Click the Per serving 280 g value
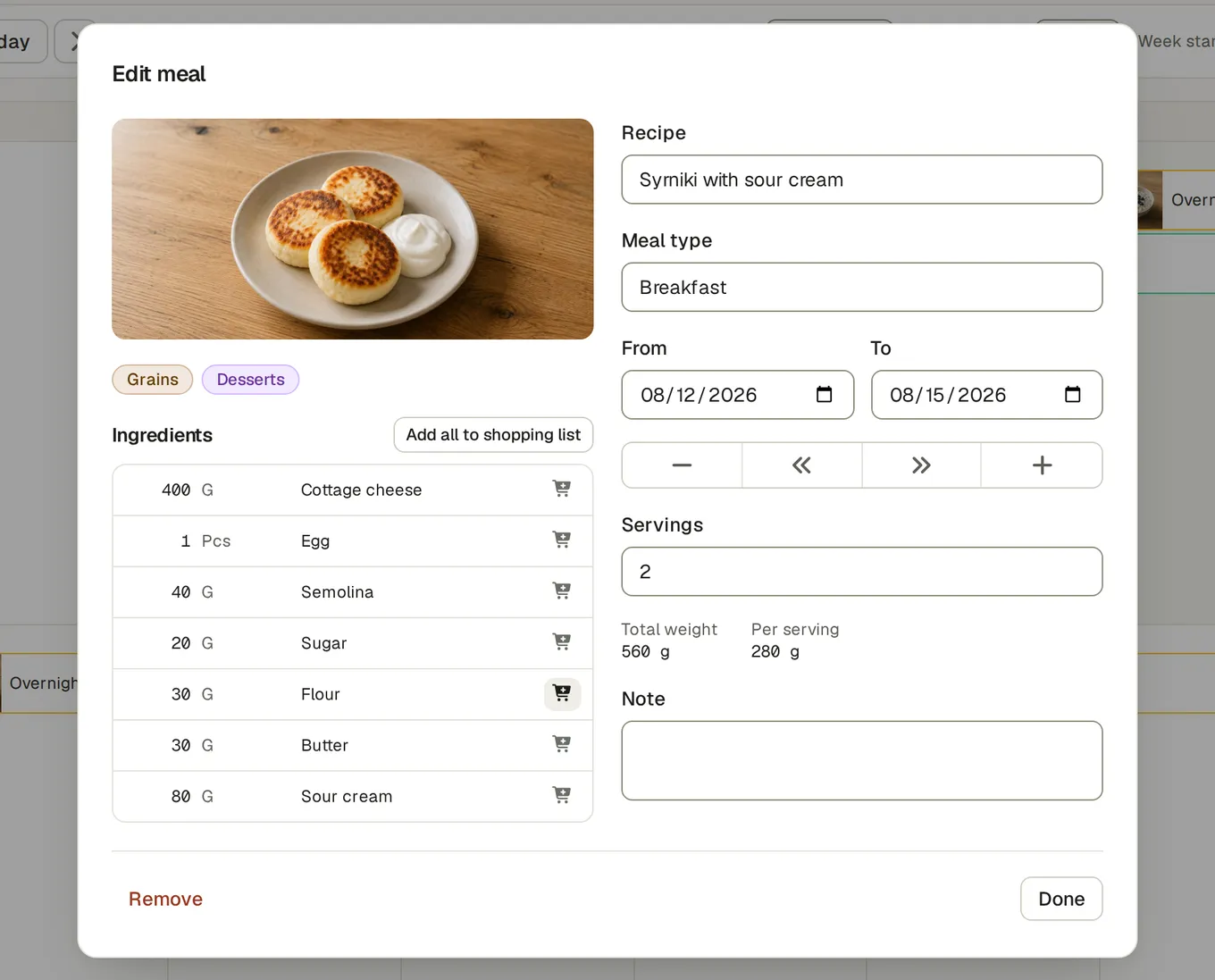This screenshot has width=1215, height=980. pyautogui.click(x=775, y=651)
